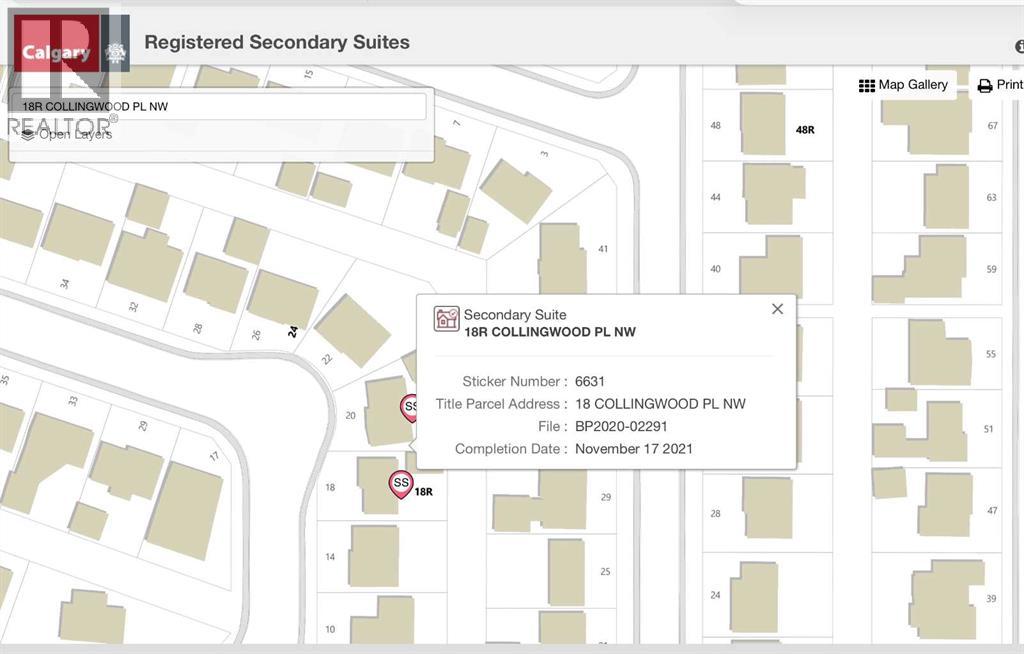Click the info icon at top right
1024x654 pixels.
click(x=1019, y=46)
